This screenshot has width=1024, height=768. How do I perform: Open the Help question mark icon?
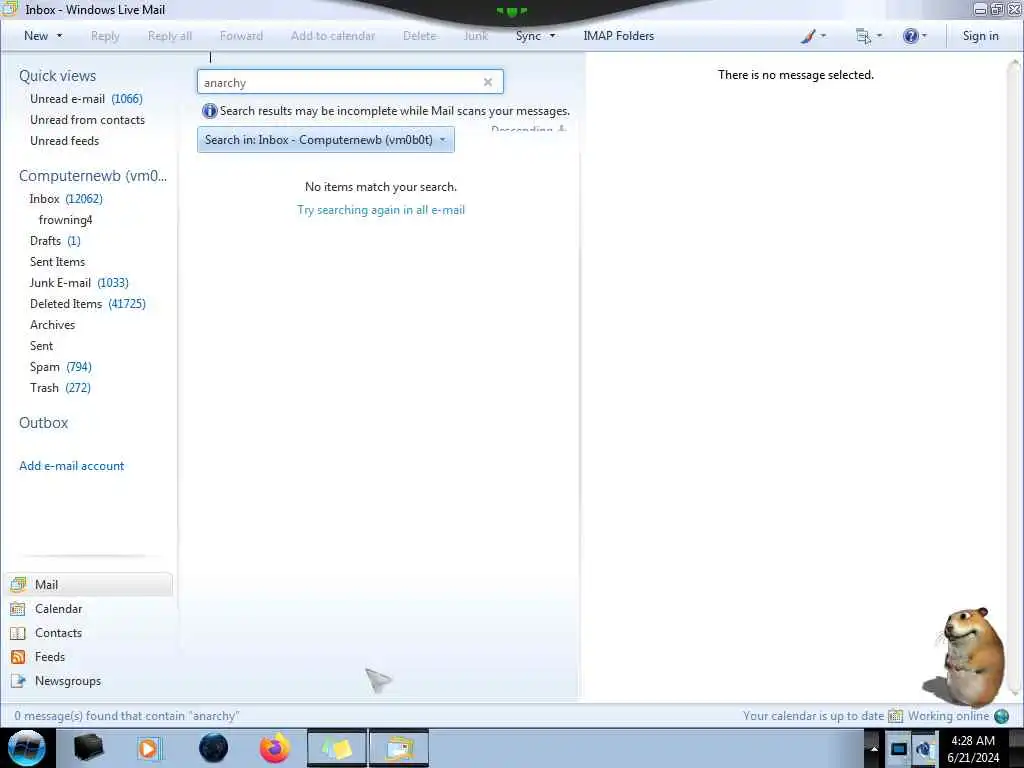point(910,36)
